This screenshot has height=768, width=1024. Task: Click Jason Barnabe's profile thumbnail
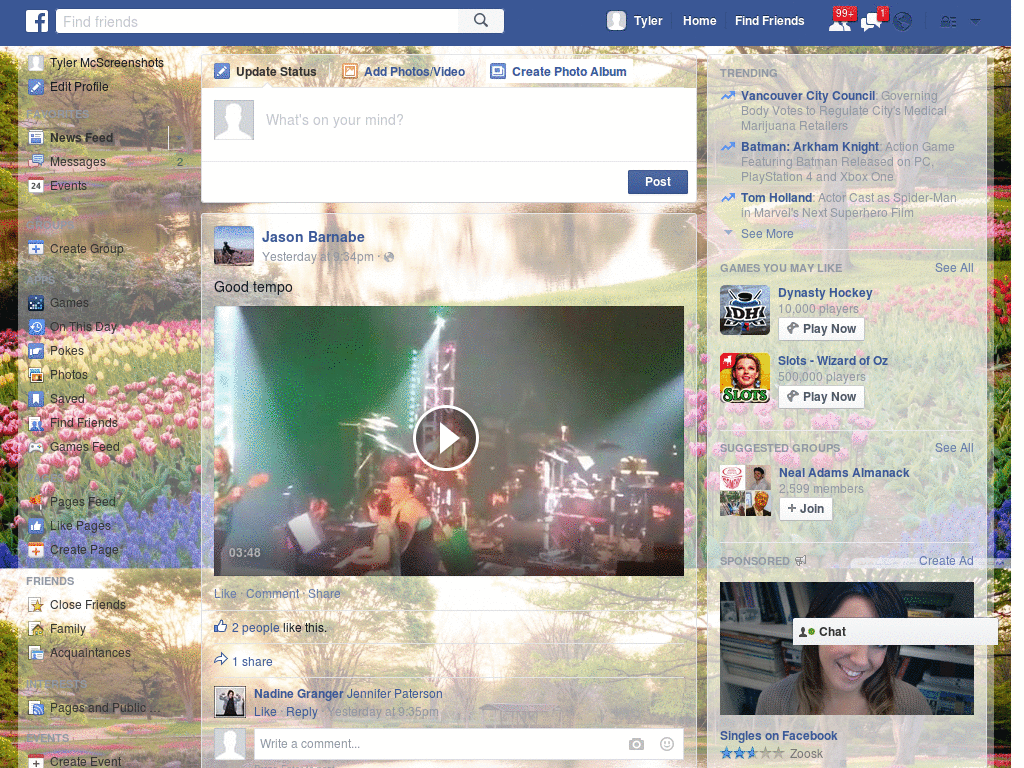tap(234, 246)
